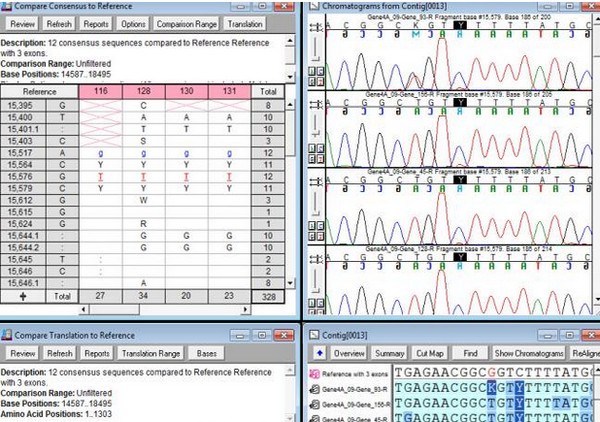Click the Show Chromatograms button

pyautogui.click(x=529, y=353)
